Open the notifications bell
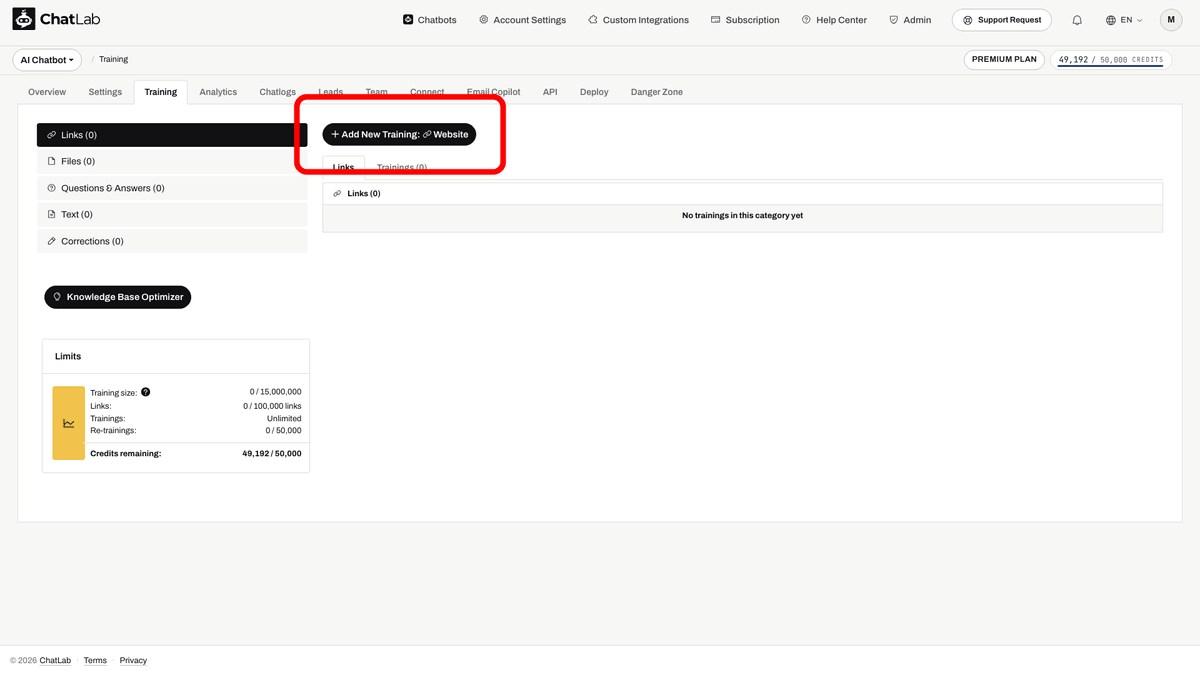 [1077, 20]
